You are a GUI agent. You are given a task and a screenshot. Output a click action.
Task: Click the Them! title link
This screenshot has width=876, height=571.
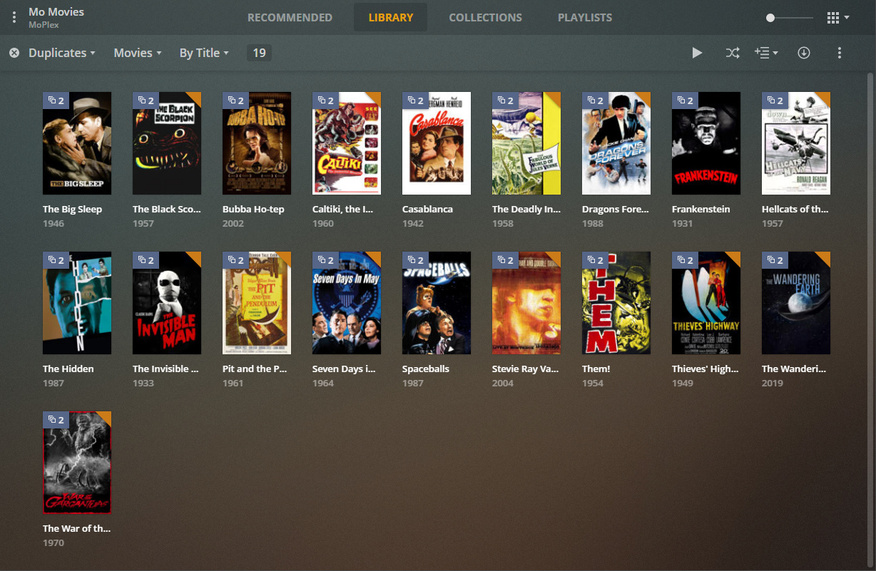point(596,369)
